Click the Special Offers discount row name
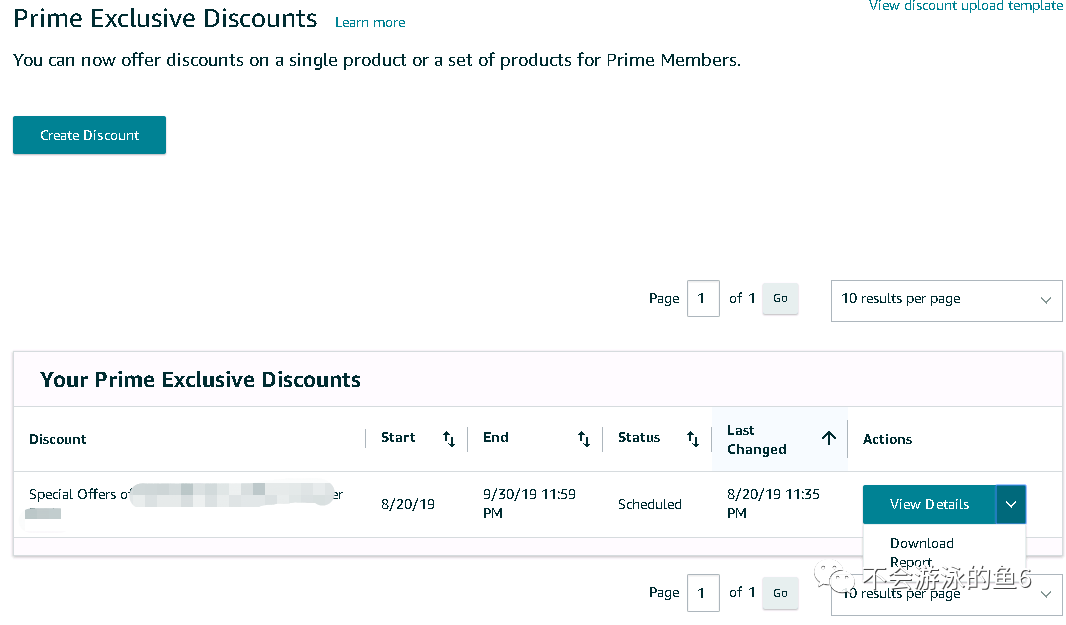The width and height of the screenshot is (1066, 625). pyautogui.click(x=76, y=494)
